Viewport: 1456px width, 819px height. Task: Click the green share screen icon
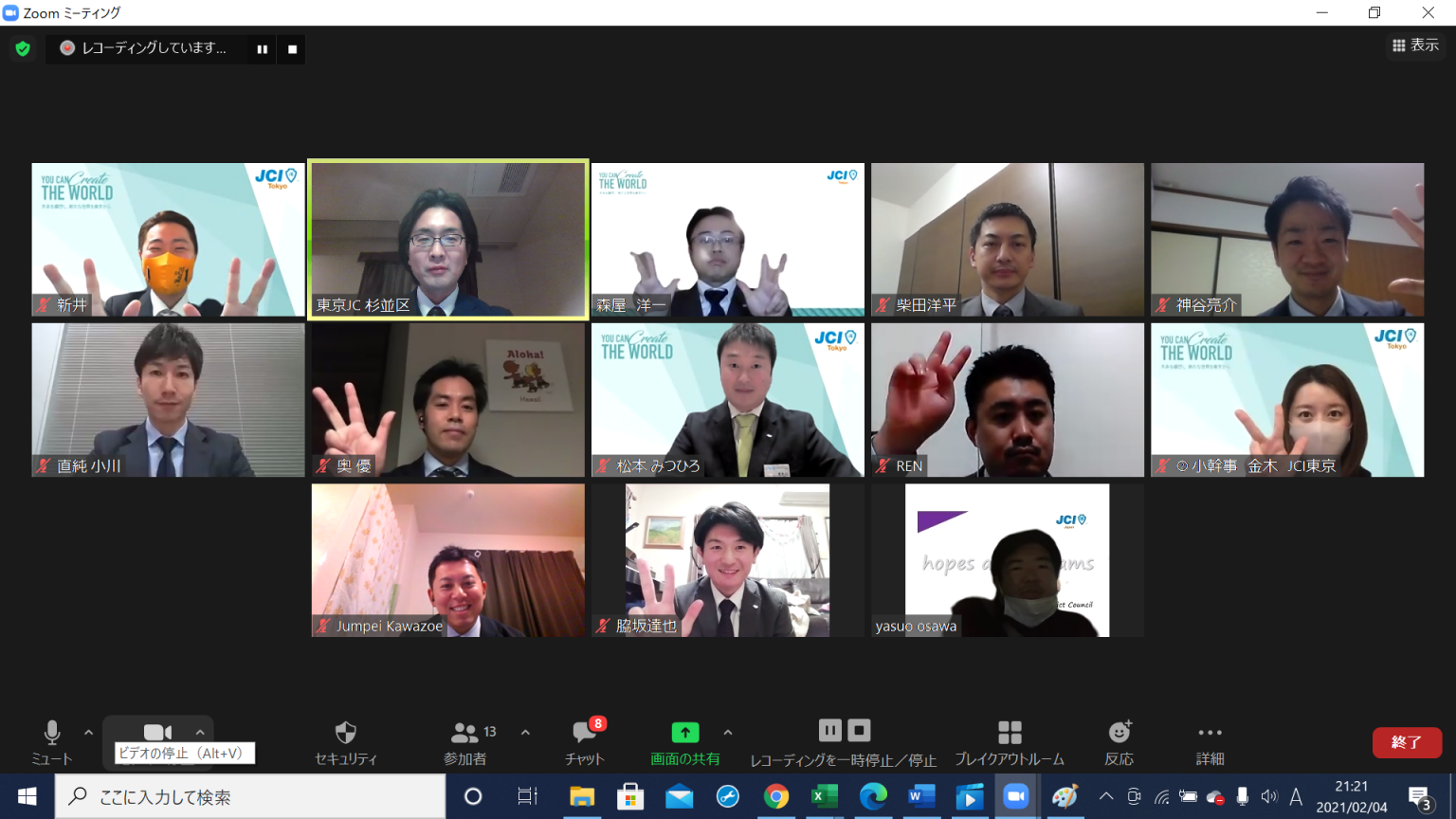(684, 733)
